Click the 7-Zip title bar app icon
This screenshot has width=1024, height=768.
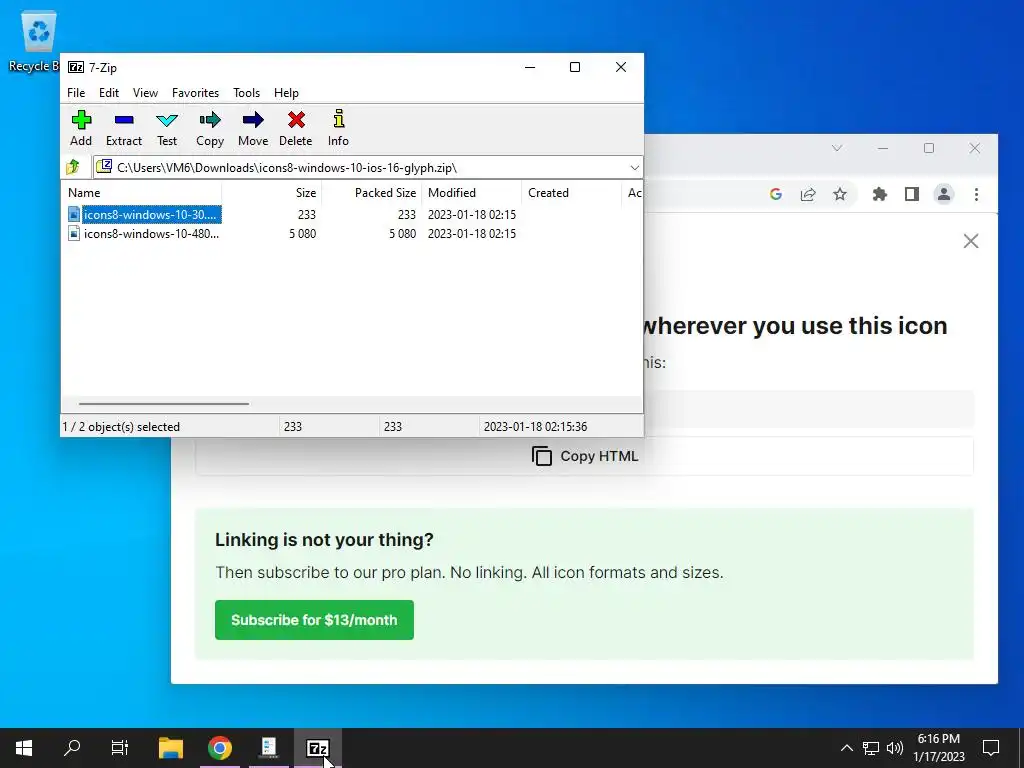pyautogui.click(x=76, y=67)
